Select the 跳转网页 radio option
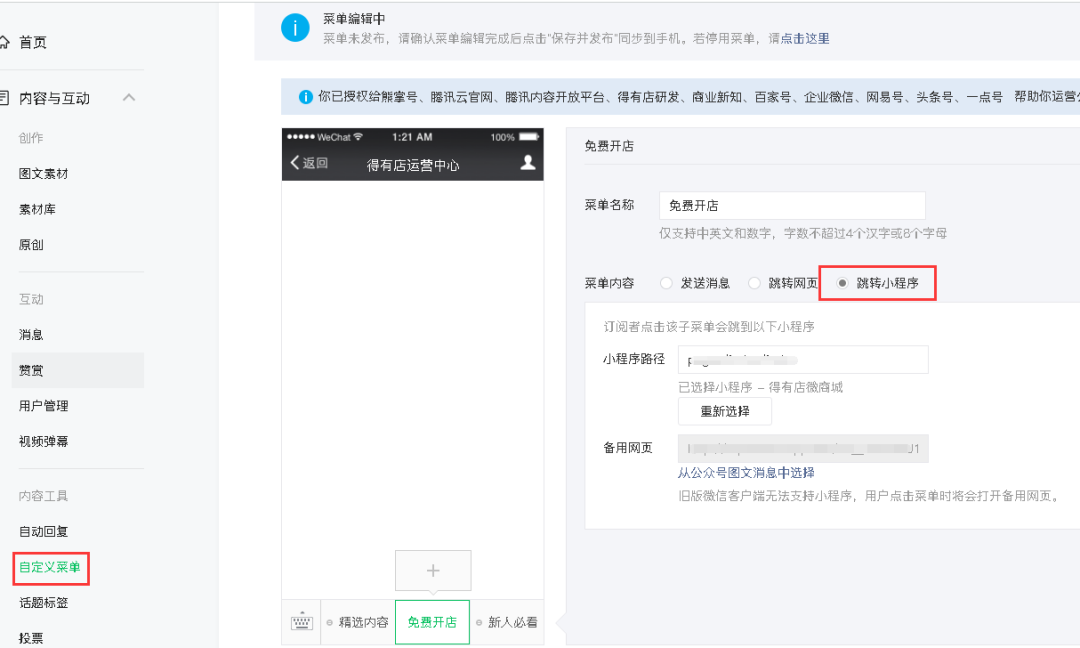Screen dimensions: 1080x648 (754, 282)
